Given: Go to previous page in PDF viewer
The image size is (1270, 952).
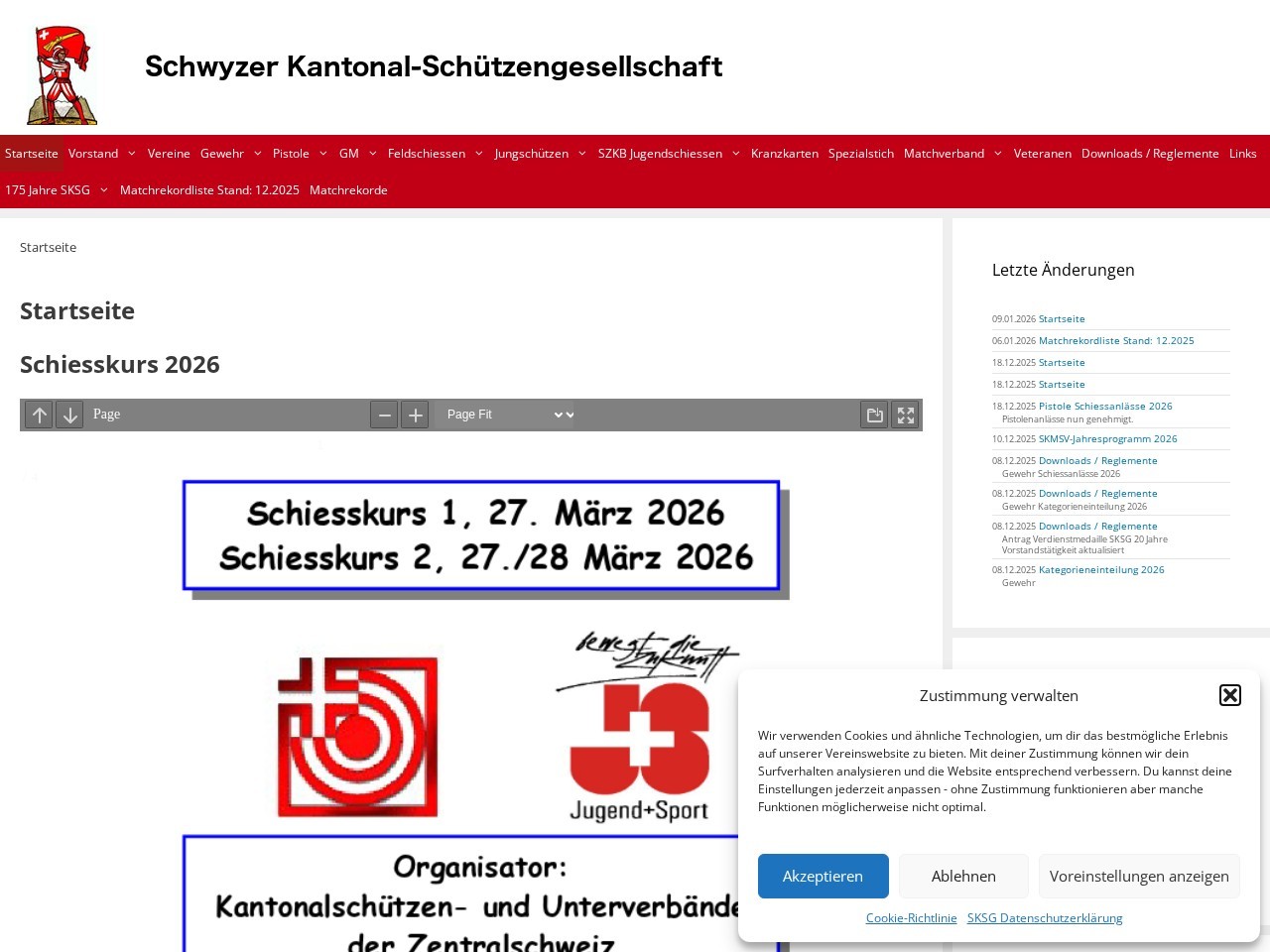Looking at the screenshot, I should click(x=39, y=415).
